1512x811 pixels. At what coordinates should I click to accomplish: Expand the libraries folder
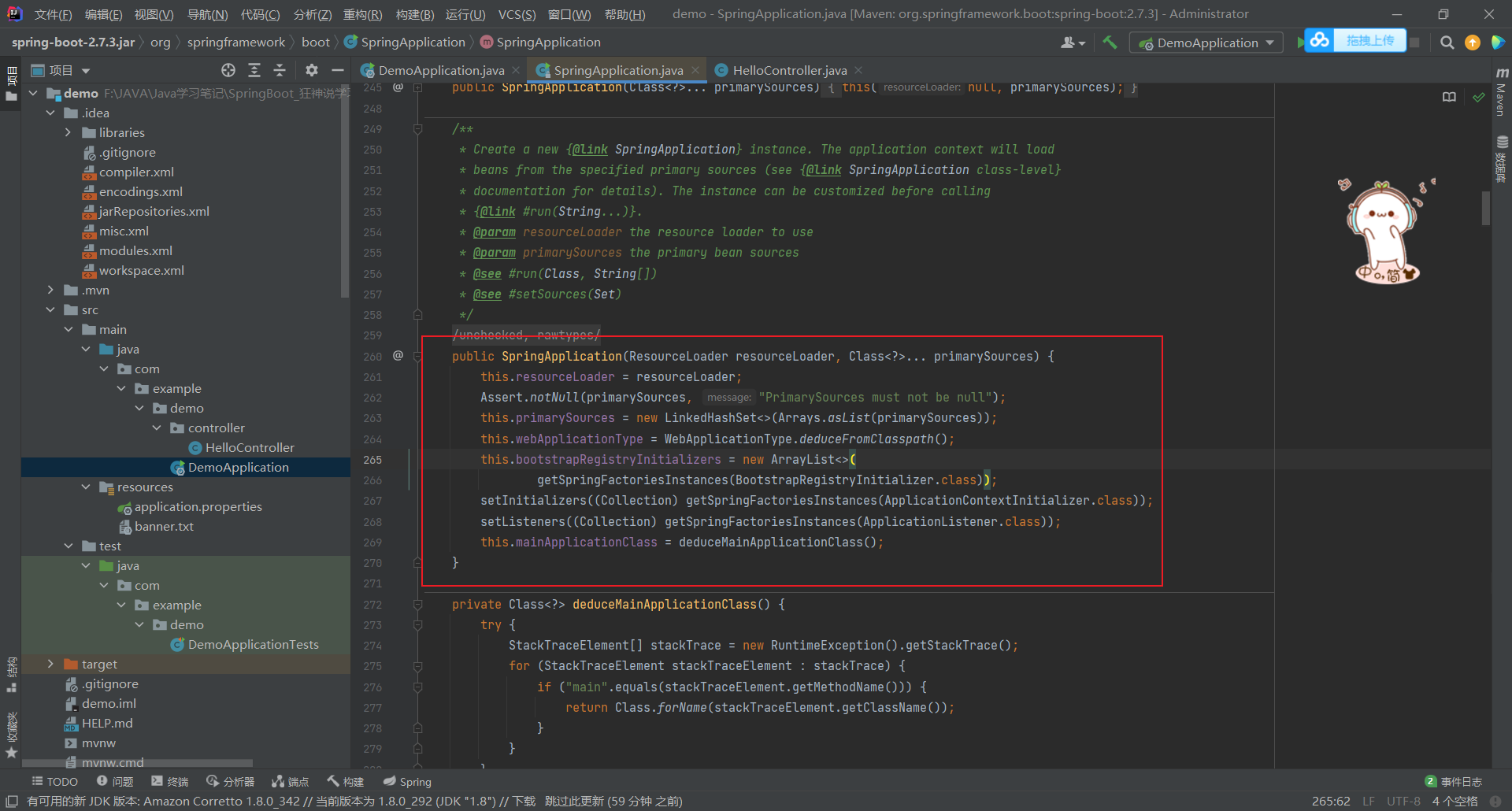69,132
